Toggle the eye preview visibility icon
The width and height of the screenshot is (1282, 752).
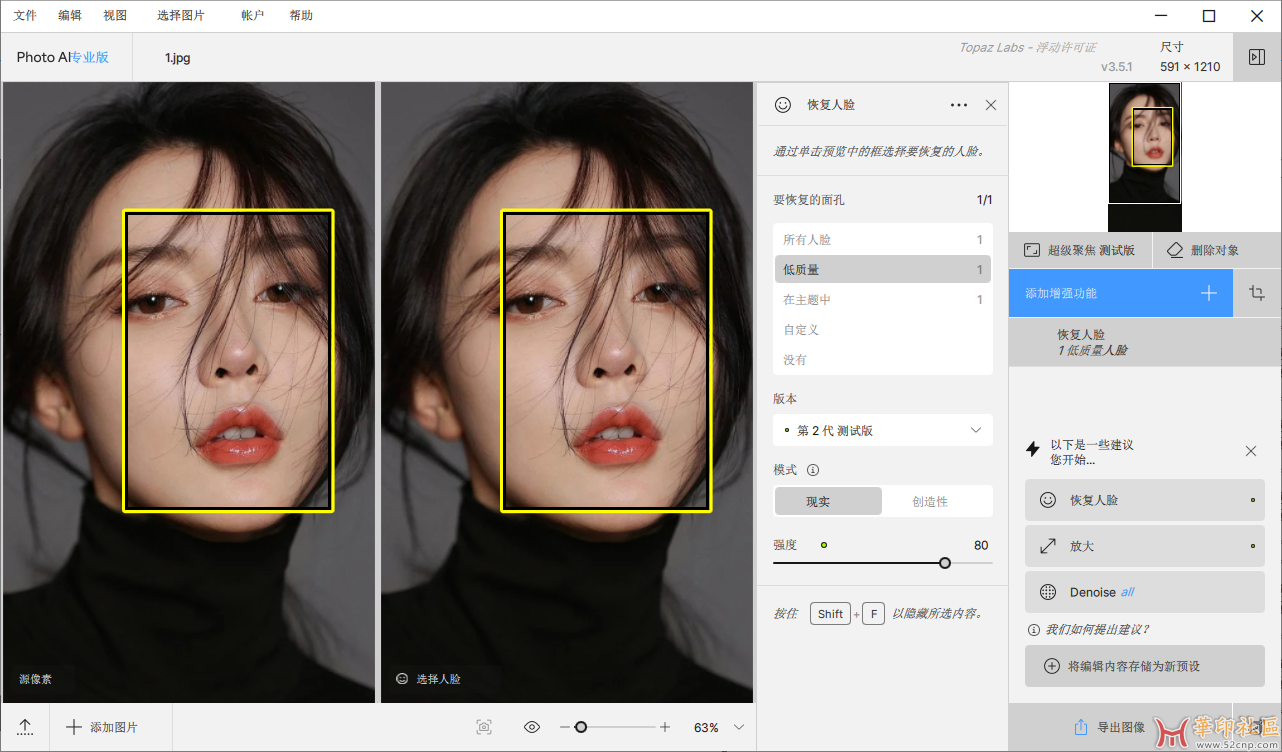coord(532,727)
